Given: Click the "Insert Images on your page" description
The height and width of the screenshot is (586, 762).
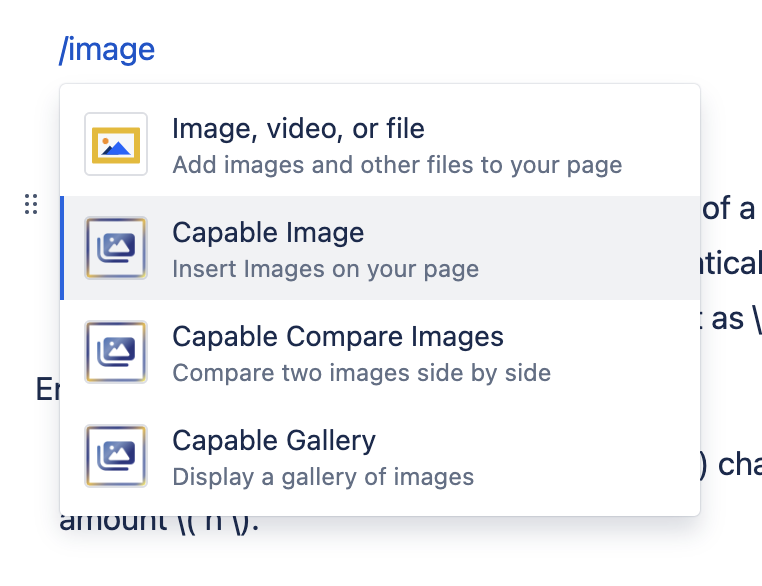Looking at the screenshot, I should (325, 269).
